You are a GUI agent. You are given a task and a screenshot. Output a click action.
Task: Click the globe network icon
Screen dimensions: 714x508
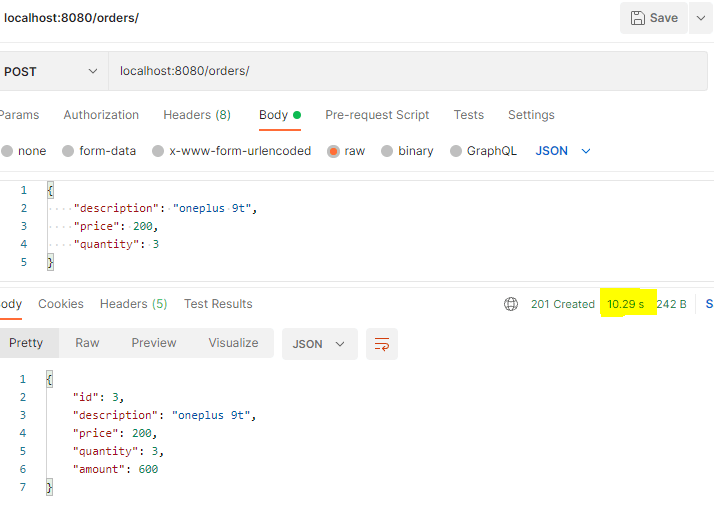(x=511, y=304)
